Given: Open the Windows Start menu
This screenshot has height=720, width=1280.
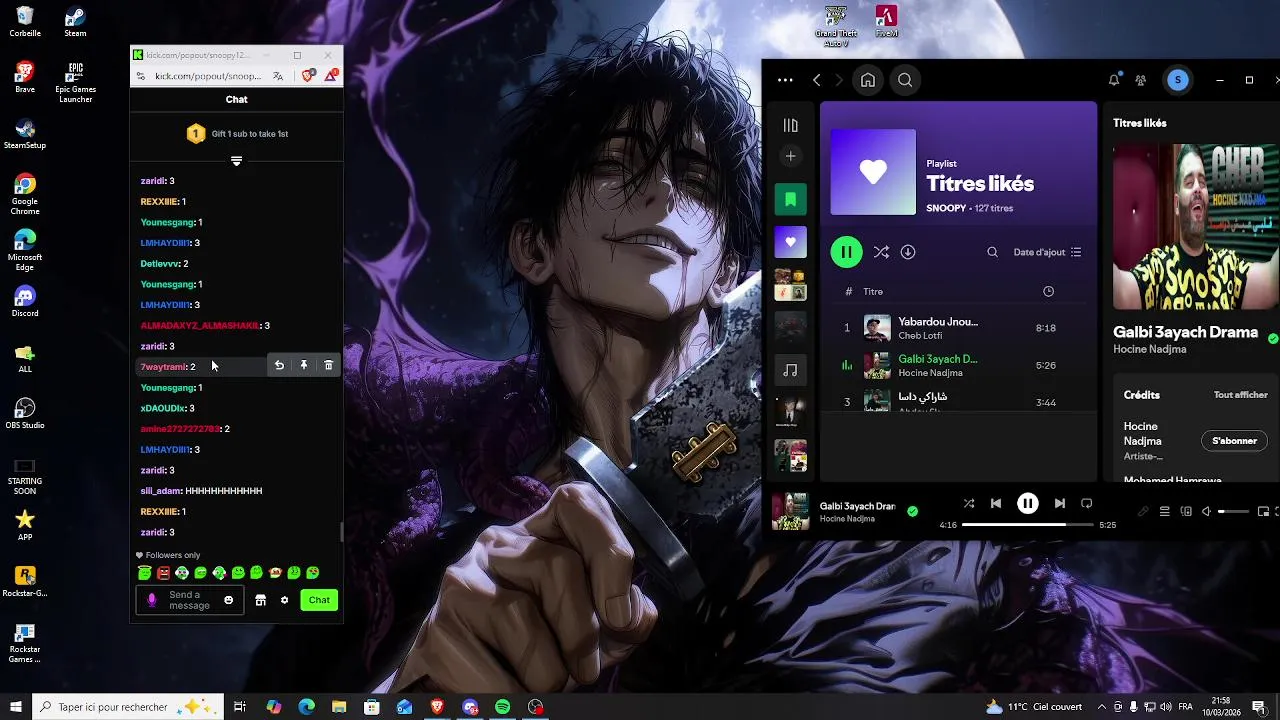Looking at the screenshot, I should pyautogui.click(x=16, y=707).
